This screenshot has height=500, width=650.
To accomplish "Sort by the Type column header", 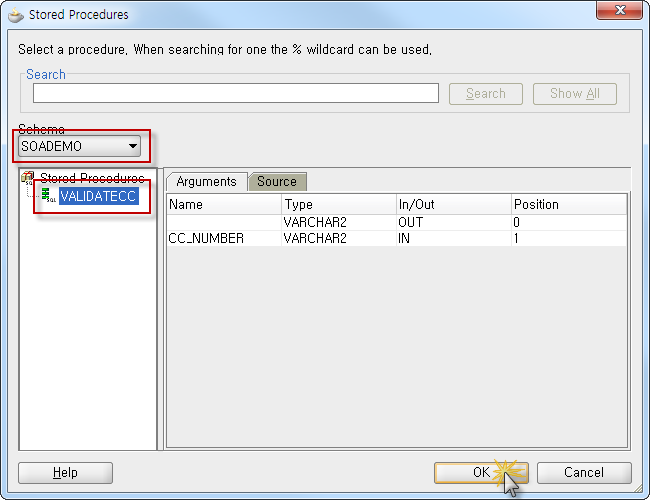I will 339,204.
